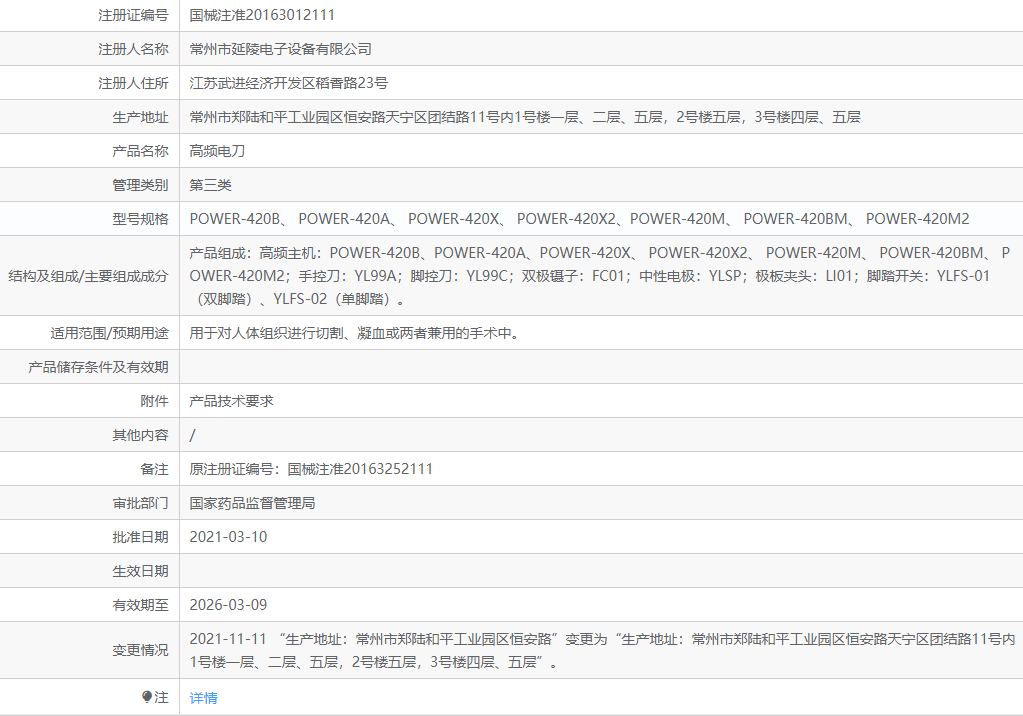The image size is (1023, 716).
Task: Select management class 第三类
Action: [x=210, y=185]
